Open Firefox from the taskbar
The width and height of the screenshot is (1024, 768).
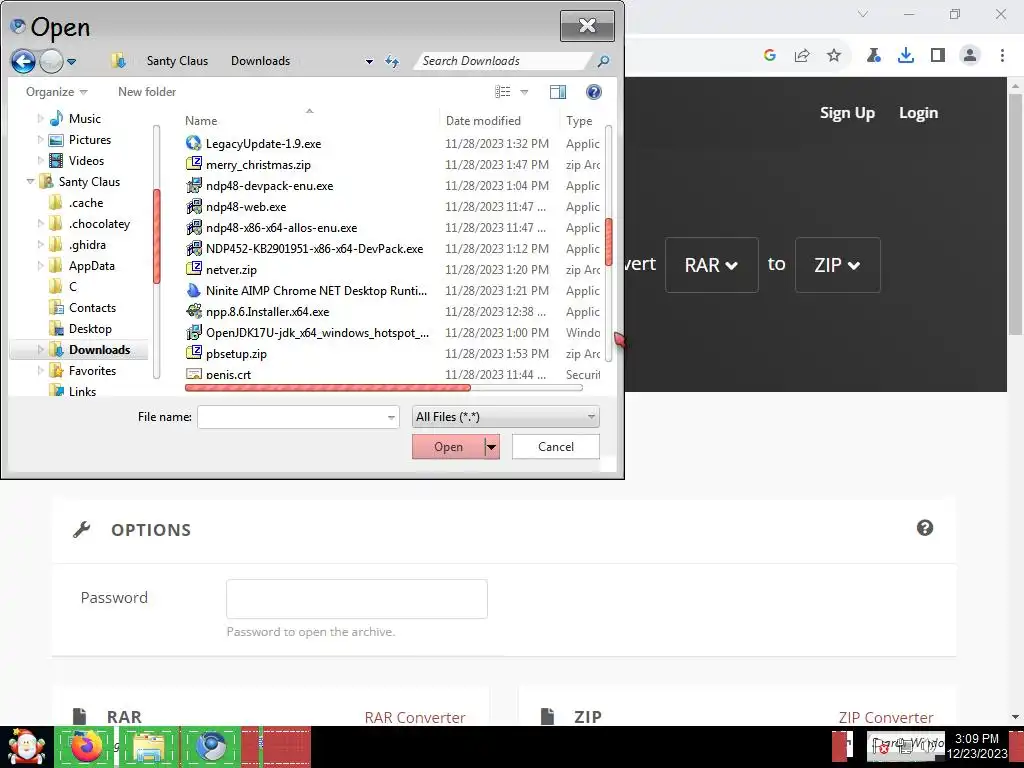click(x=86, y=747)
